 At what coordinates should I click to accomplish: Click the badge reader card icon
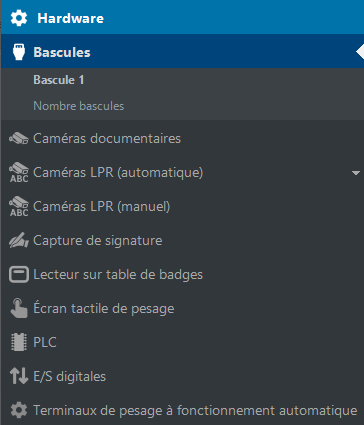coord(19,275)
